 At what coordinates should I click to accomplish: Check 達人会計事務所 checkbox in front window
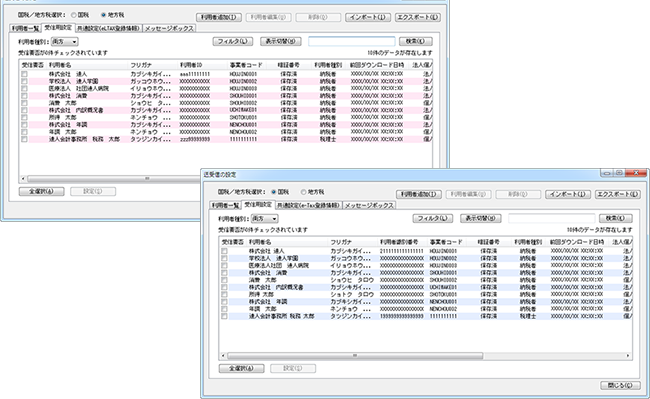224,316
